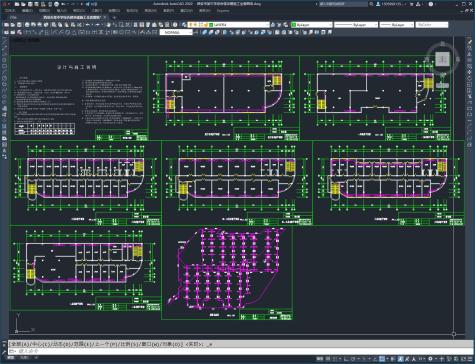This screenshot has width=475, height=364.
Task: Toggle current layer on/off bulb in layer control
Action: point(191,25)
